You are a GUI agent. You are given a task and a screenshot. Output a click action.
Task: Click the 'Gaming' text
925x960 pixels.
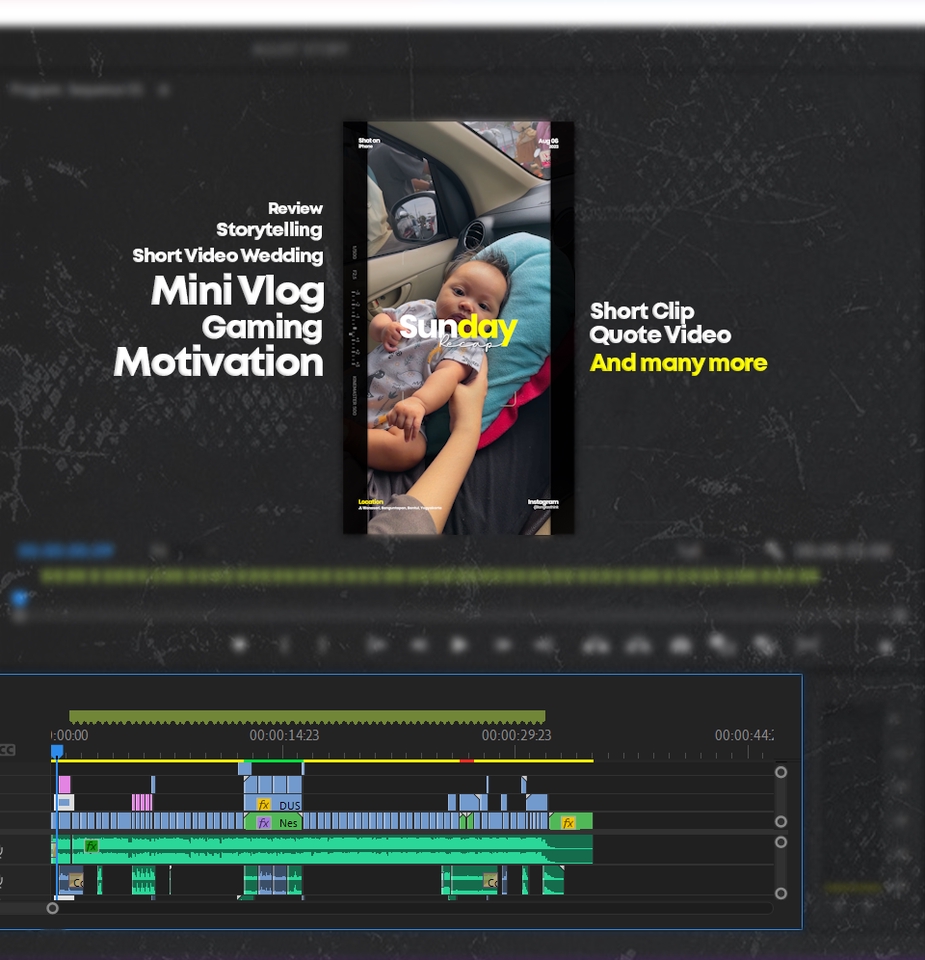[261, 326]
